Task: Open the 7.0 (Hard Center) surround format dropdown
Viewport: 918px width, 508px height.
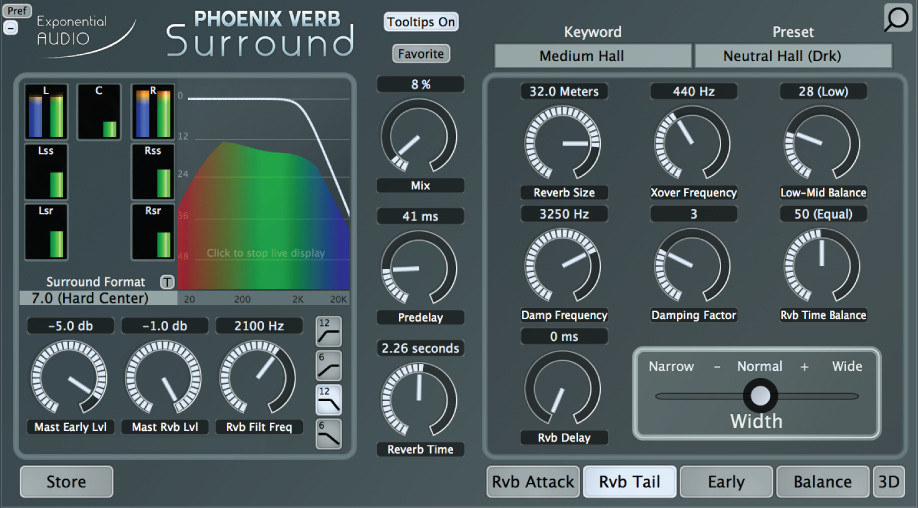Action: [98, 298]
